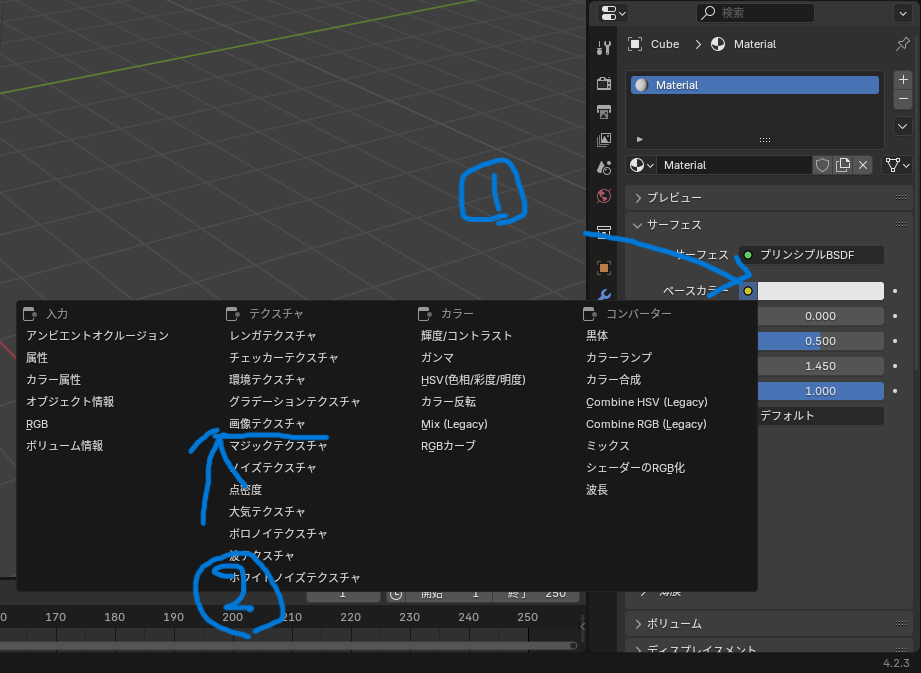Open the Scene properties tab icon
This screenshot has height=673, width=921.
coord(603,168)
